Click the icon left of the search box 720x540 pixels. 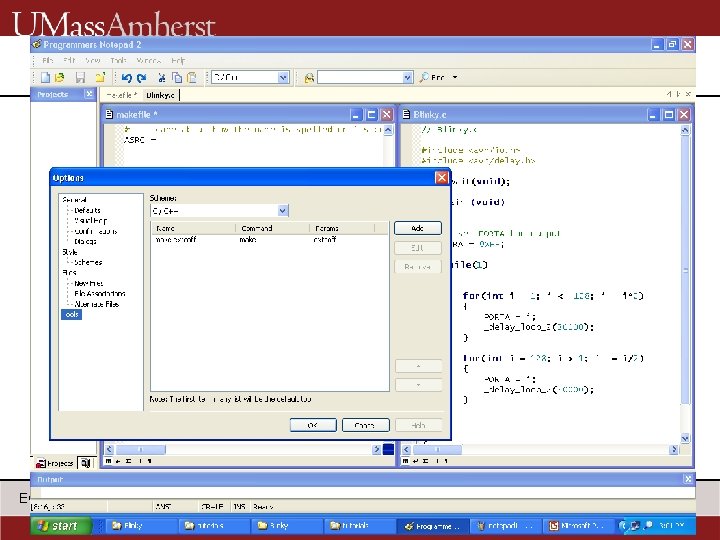309,78
